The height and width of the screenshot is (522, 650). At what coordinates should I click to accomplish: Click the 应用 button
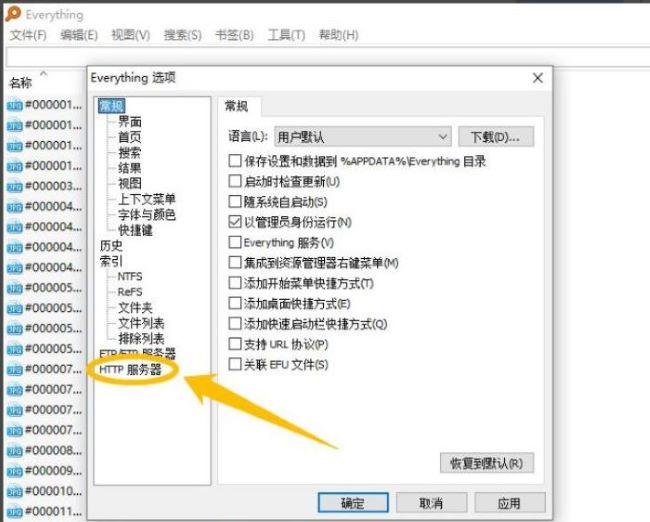pyautogui.click(x=509, y=503)
